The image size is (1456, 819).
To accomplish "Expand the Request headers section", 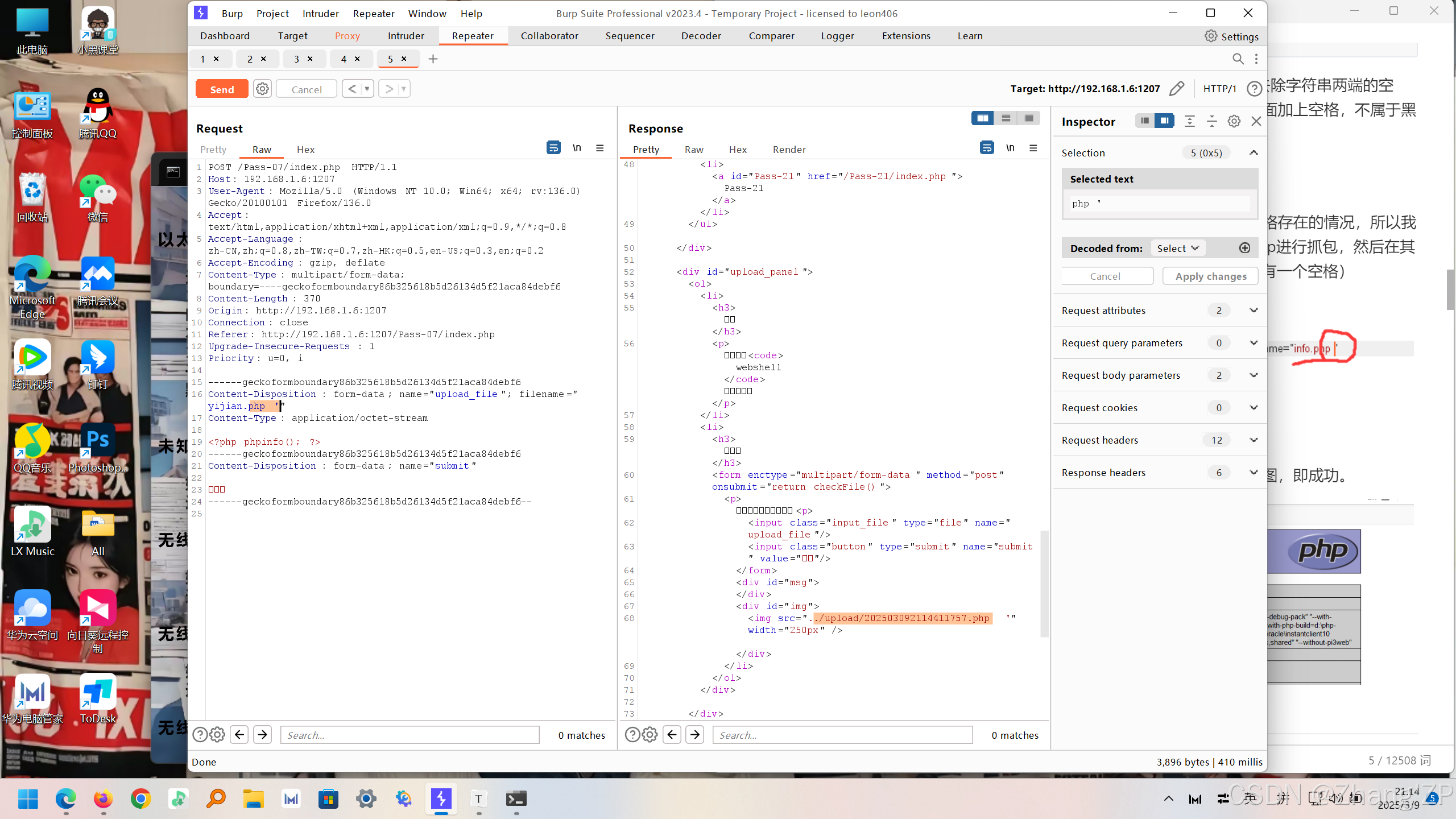I will click(x=1254, y=440).
